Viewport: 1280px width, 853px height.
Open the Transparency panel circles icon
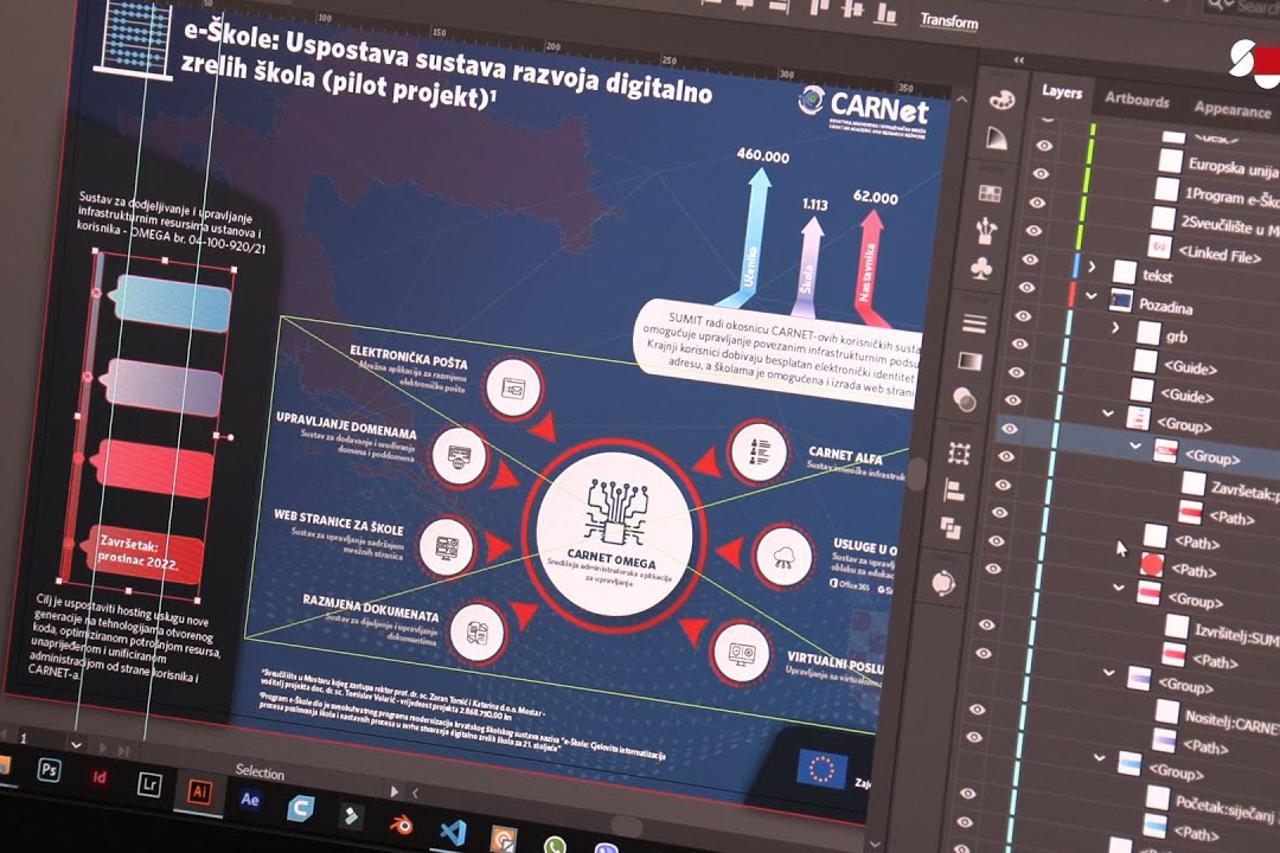click(965, 400)
